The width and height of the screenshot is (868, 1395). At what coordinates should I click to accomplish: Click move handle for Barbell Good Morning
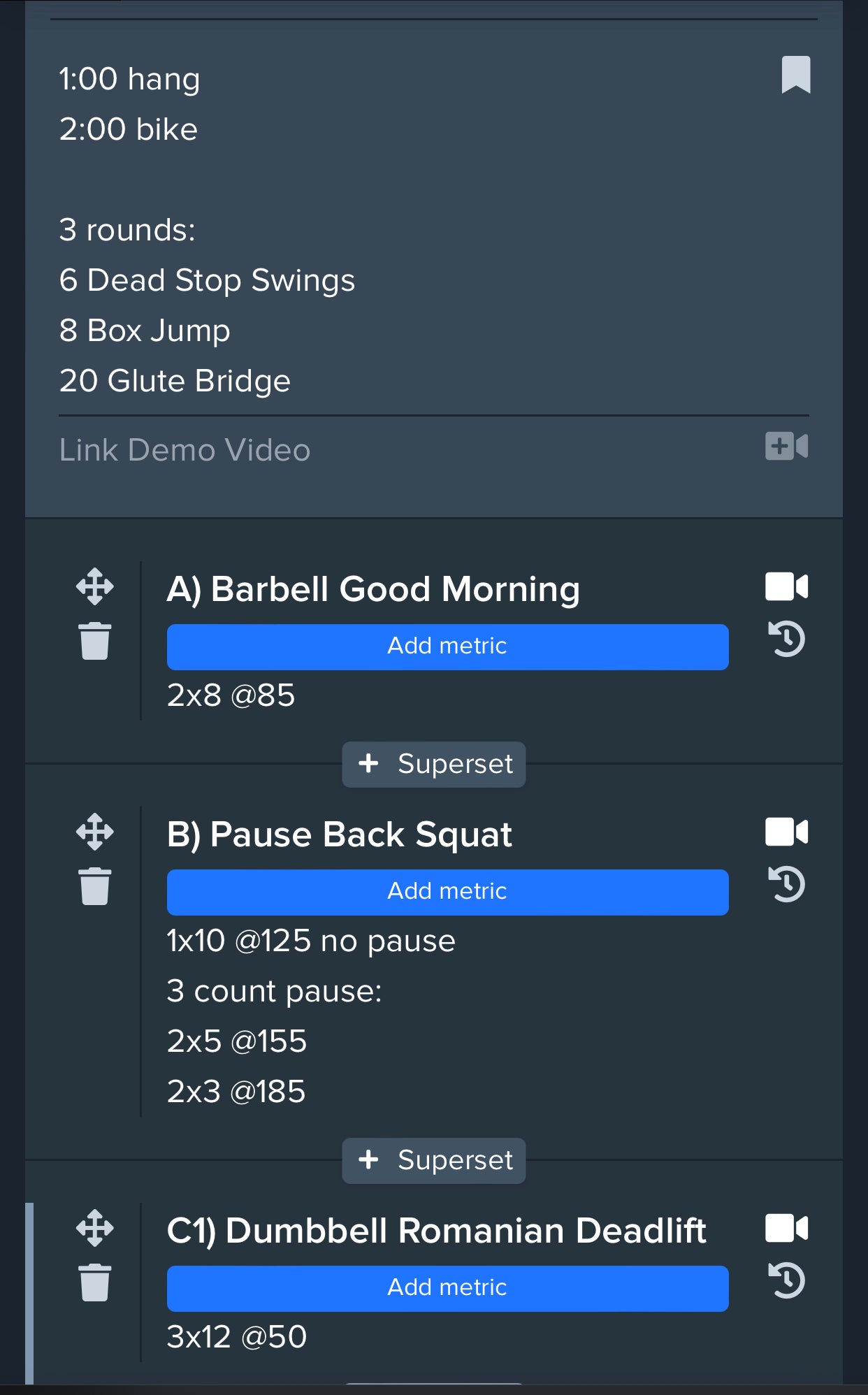(95, 586)
